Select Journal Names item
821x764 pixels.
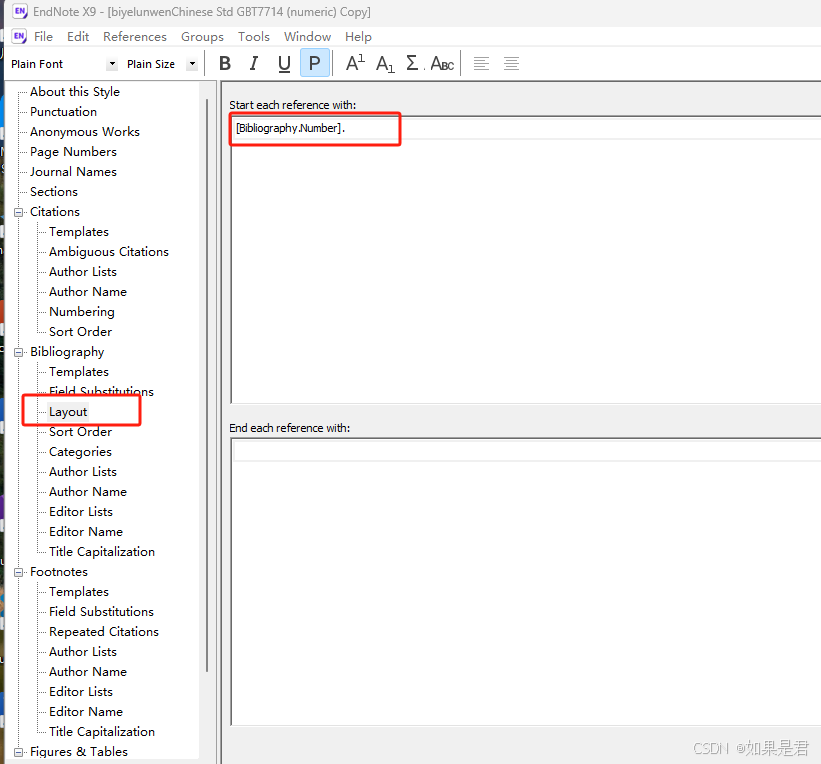coord(73,172)
